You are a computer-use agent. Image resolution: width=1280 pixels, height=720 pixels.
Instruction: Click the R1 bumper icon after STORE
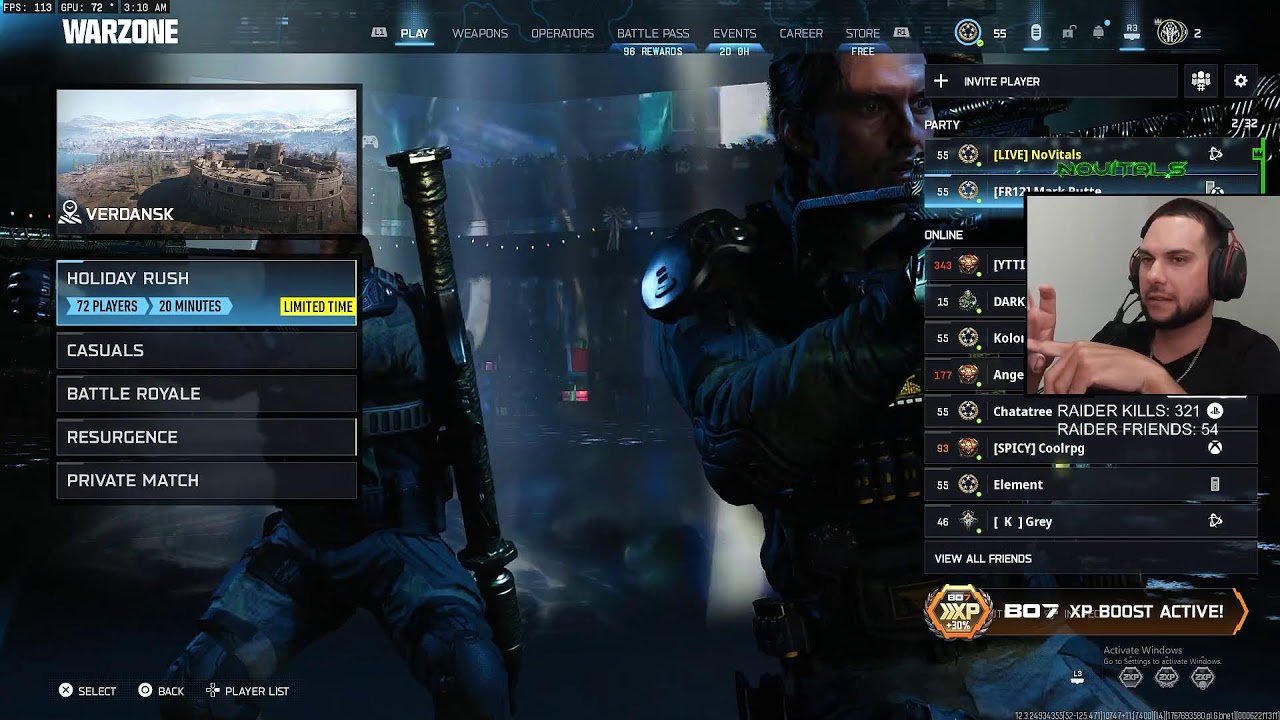(901, 33)
